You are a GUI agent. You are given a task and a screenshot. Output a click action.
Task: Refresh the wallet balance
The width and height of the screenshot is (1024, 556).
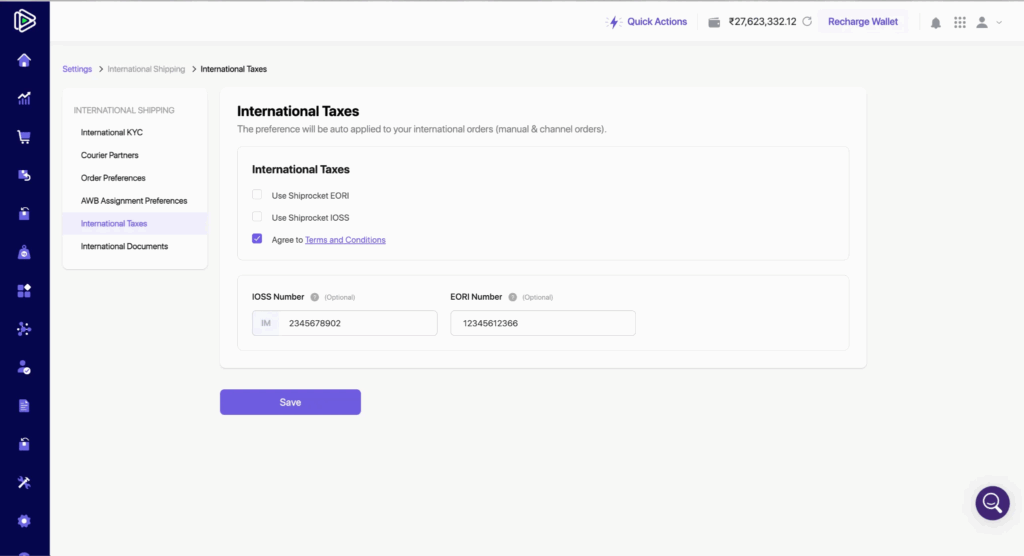click(806, 22)
